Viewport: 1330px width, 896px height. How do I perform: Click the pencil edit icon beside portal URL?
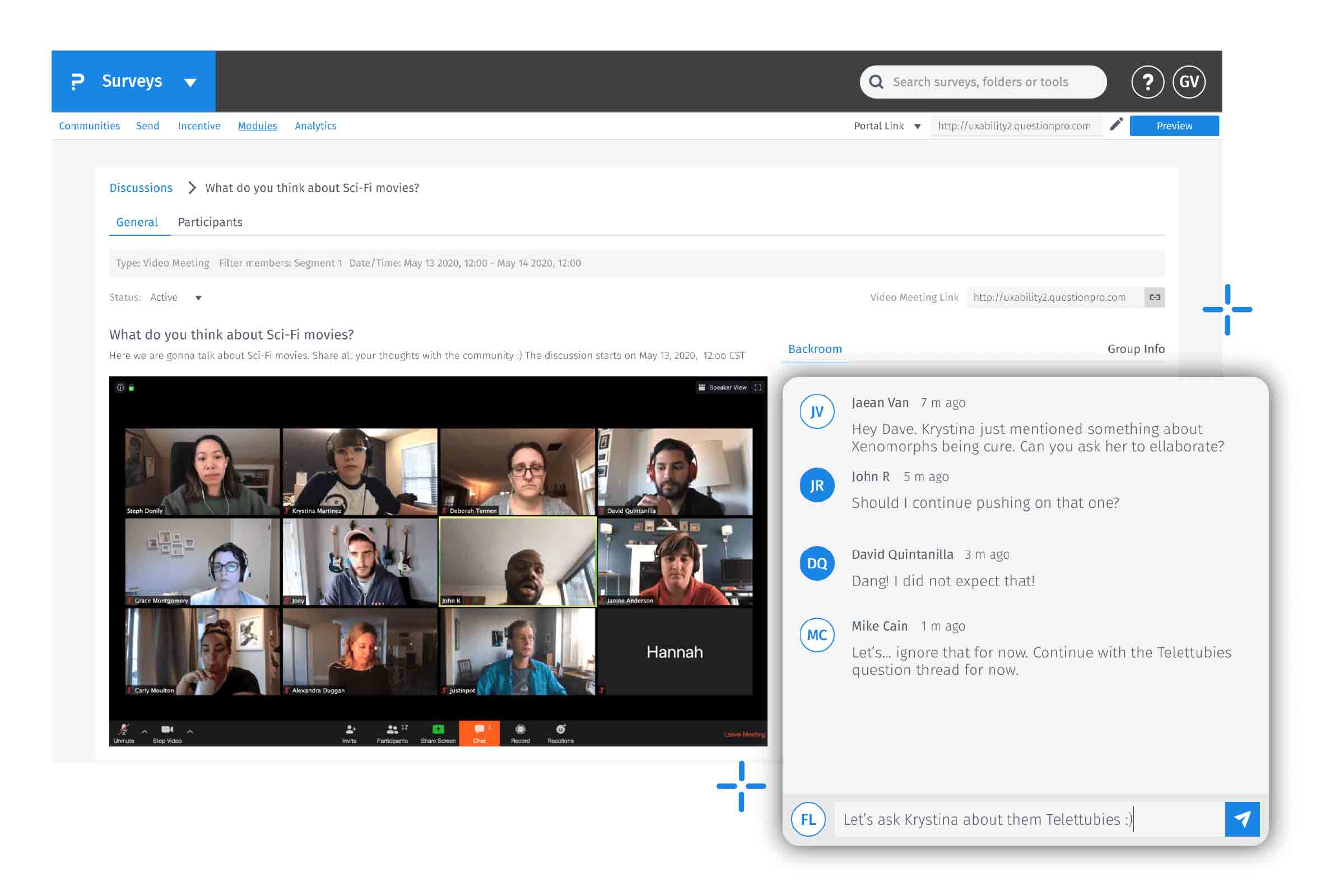point(1115,124)
